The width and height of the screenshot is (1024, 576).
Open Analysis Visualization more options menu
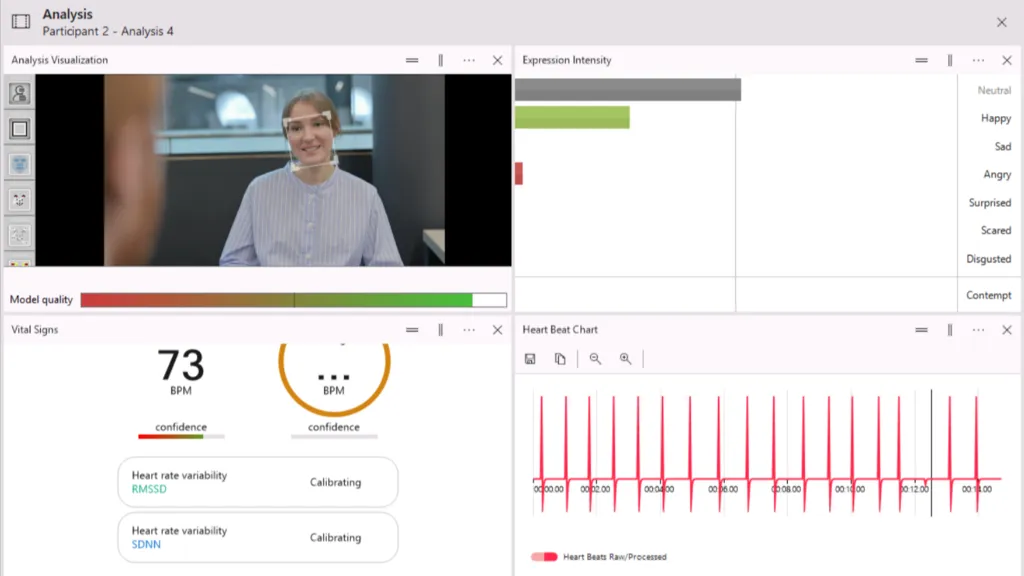point(469,60)
